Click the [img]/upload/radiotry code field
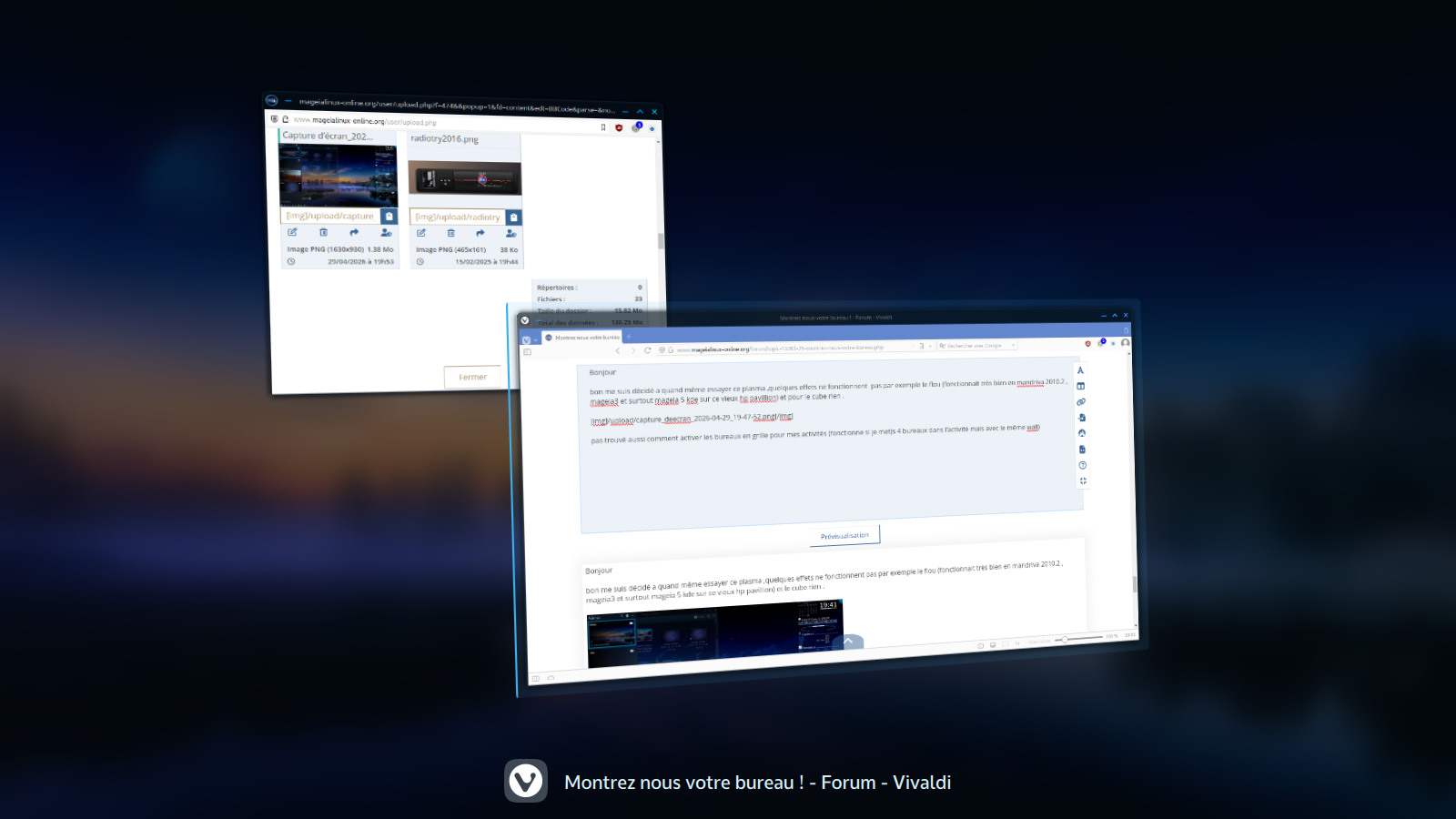 tap(457, 217)
